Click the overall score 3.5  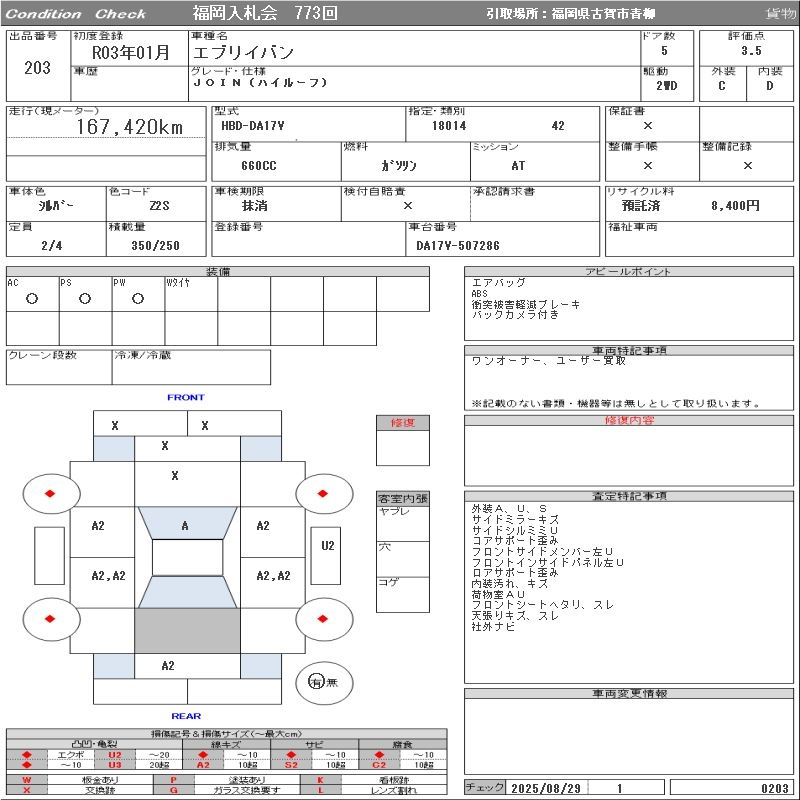[x=751, y=51]
